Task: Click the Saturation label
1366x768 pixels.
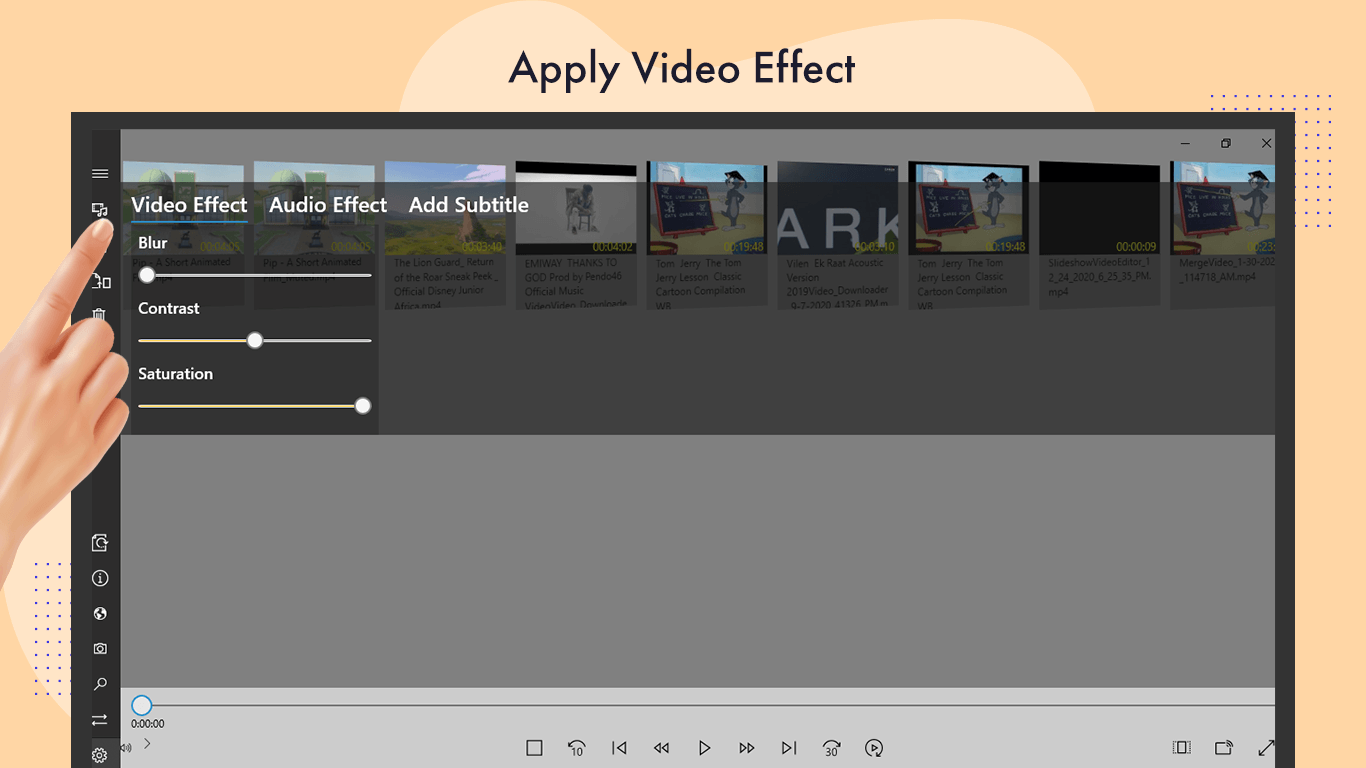Action: [176, 374]
